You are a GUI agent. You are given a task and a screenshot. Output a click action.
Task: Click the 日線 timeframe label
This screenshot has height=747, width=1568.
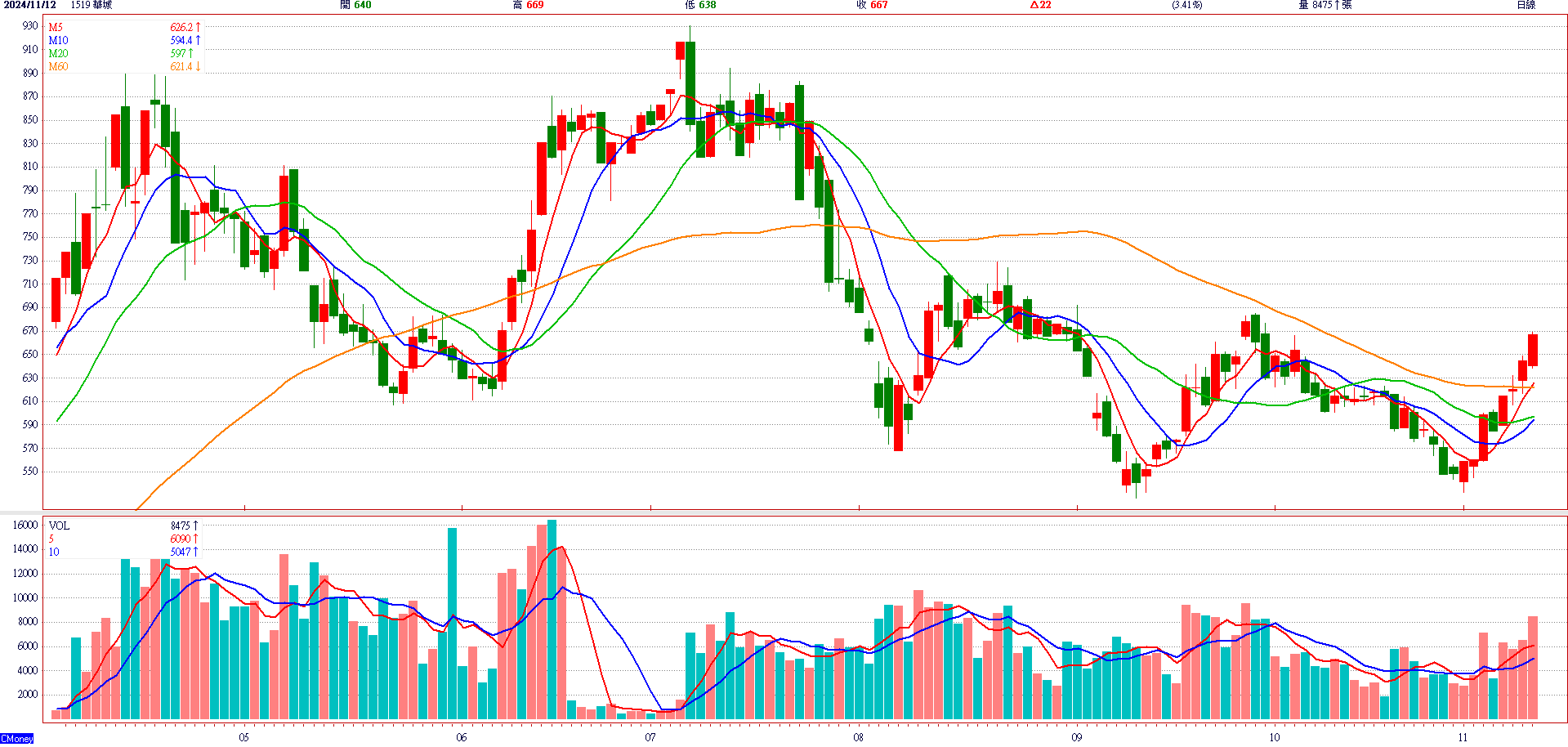tap(1526, 5)
